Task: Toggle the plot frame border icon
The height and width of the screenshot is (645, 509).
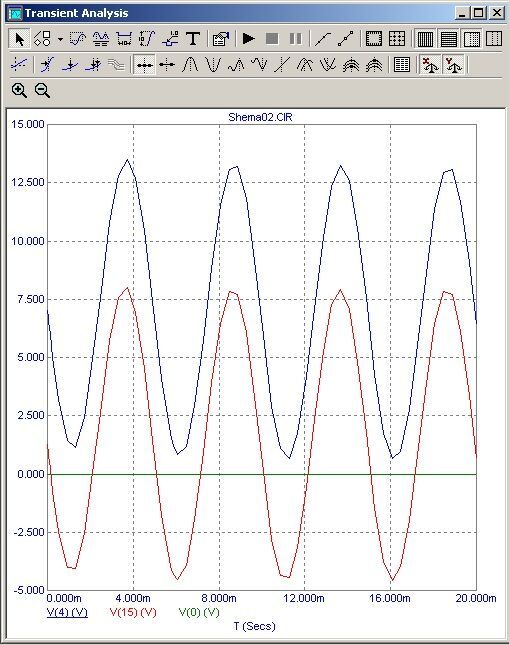Action: (374, 39)
